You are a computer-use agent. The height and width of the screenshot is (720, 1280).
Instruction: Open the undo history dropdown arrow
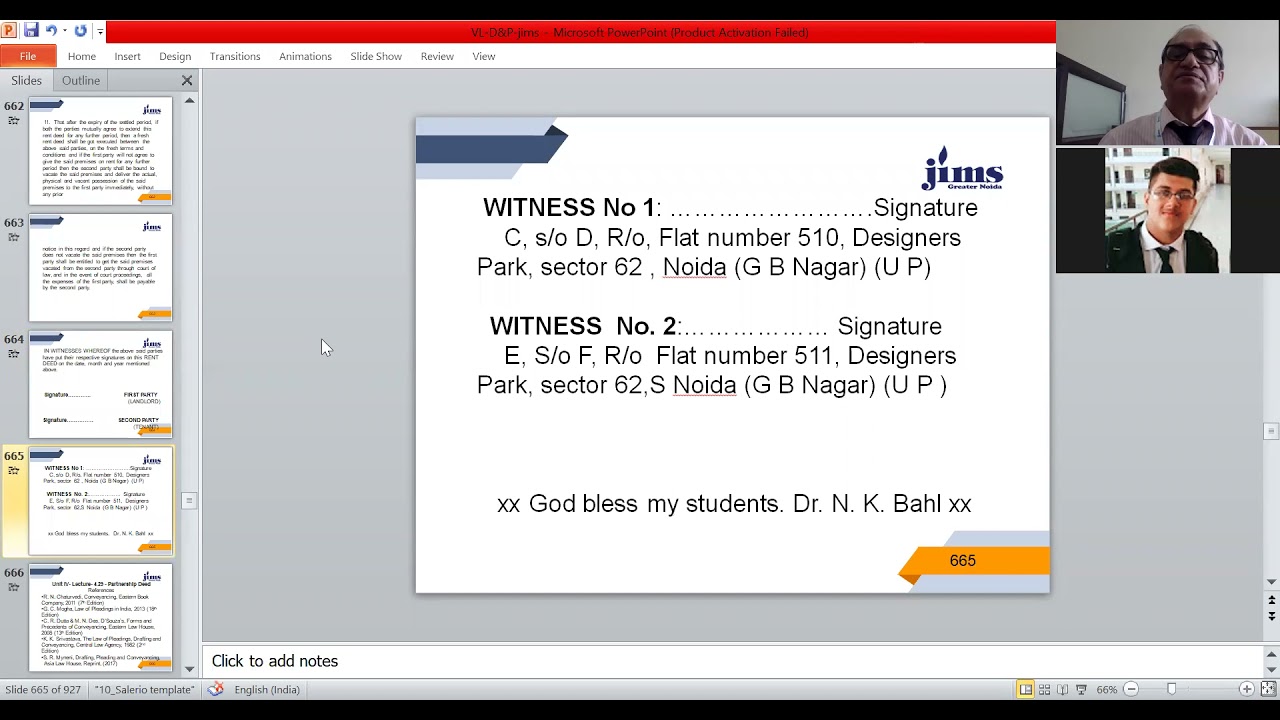(64, 31)
